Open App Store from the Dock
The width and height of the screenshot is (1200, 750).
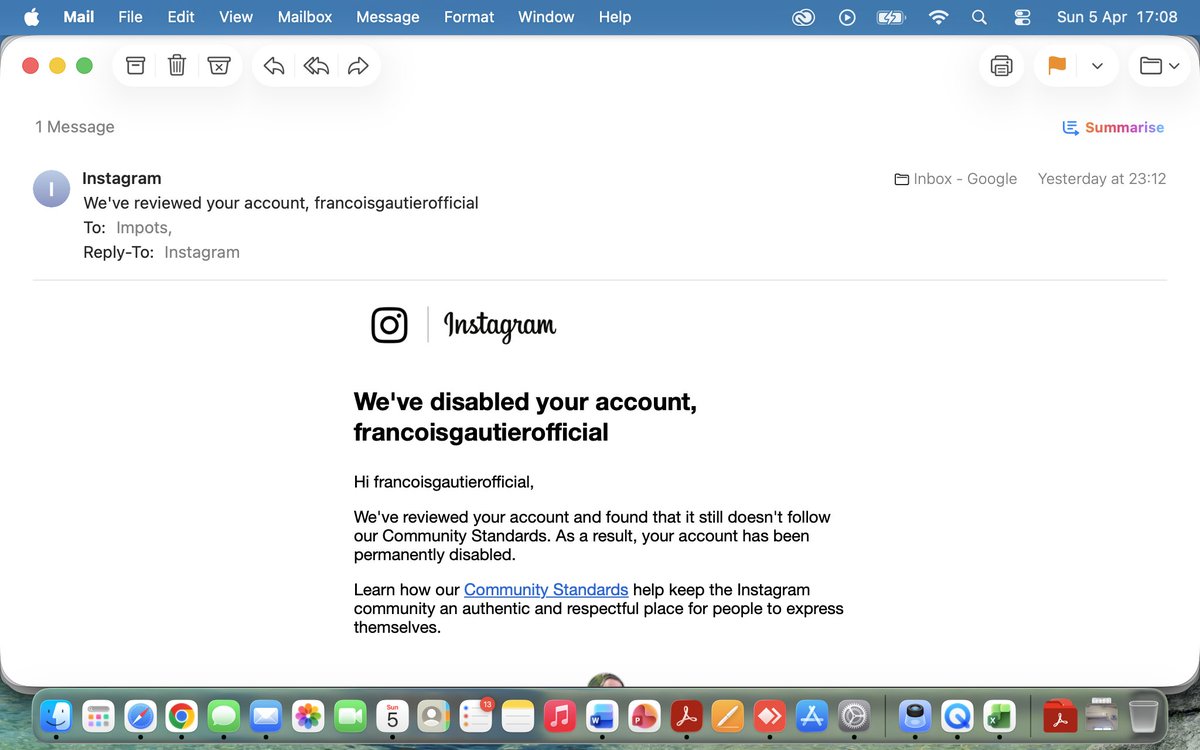812,716
